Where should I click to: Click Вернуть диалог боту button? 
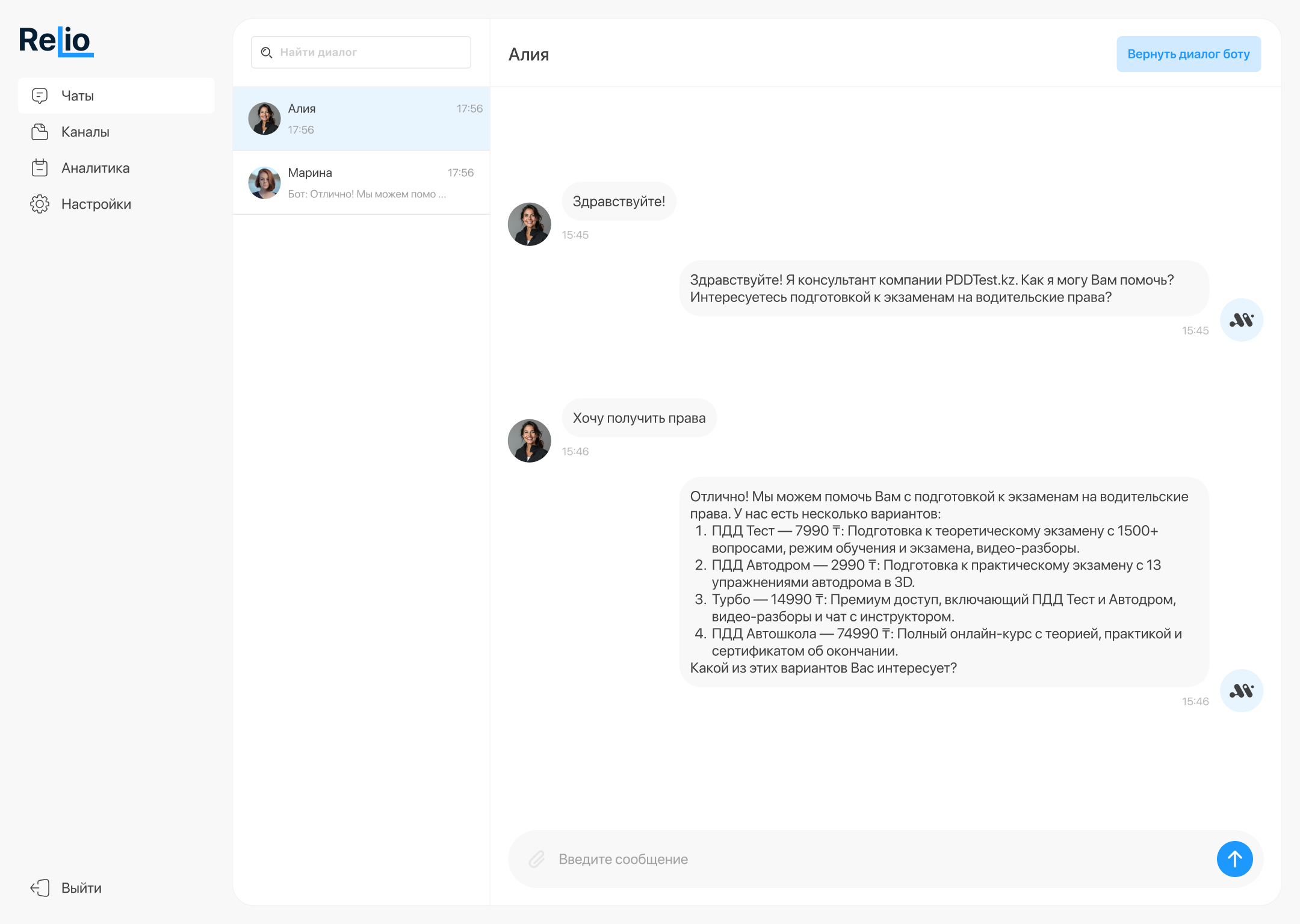pyautogui.click(x=1188, y=54)
